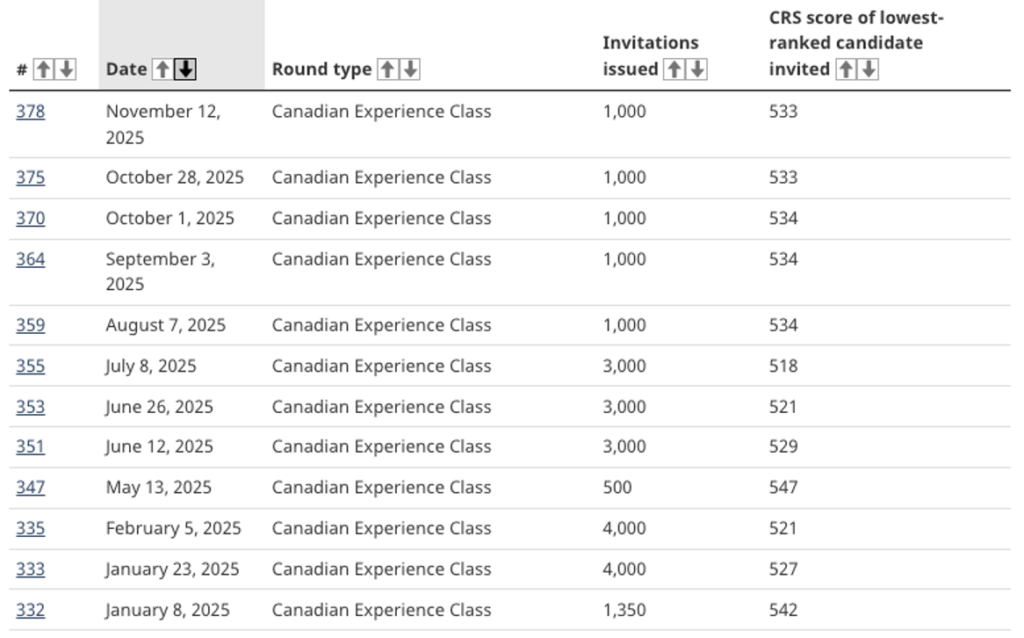The height and width of the screenshot is (638, 1024).
Task: Sort CRS score ascending arrow
Action: pyautogui.click(x=846, y=70)
